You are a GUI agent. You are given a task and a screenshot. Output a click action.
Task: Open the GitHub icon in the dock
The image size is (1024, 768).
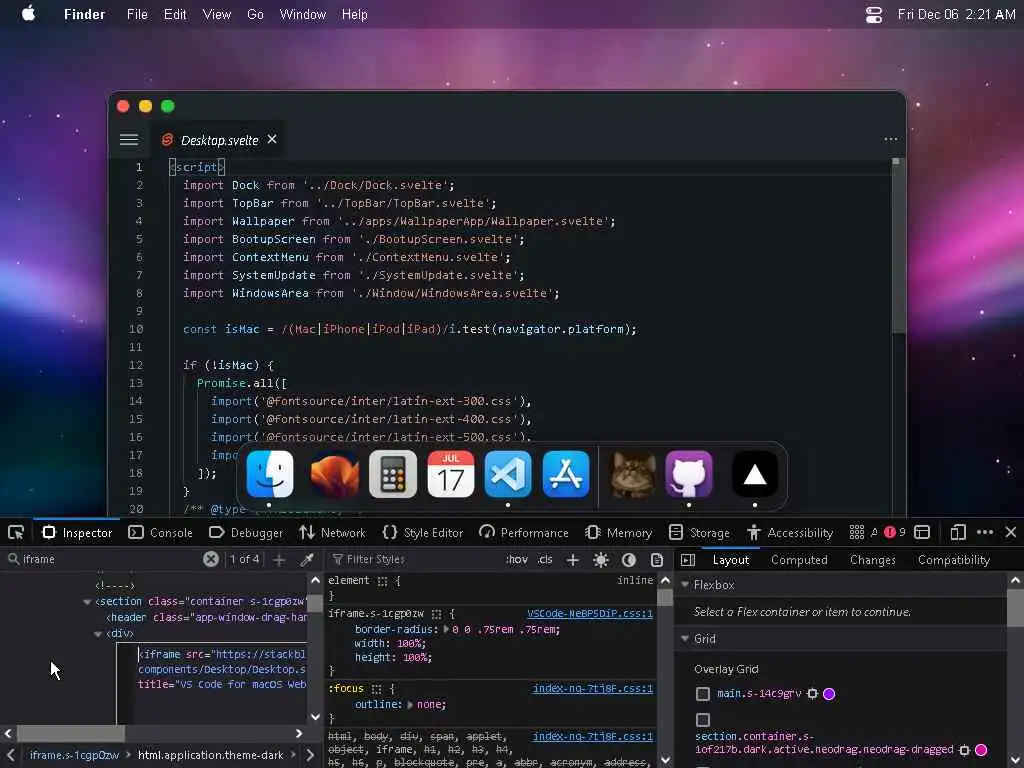[x=689, y=474]
